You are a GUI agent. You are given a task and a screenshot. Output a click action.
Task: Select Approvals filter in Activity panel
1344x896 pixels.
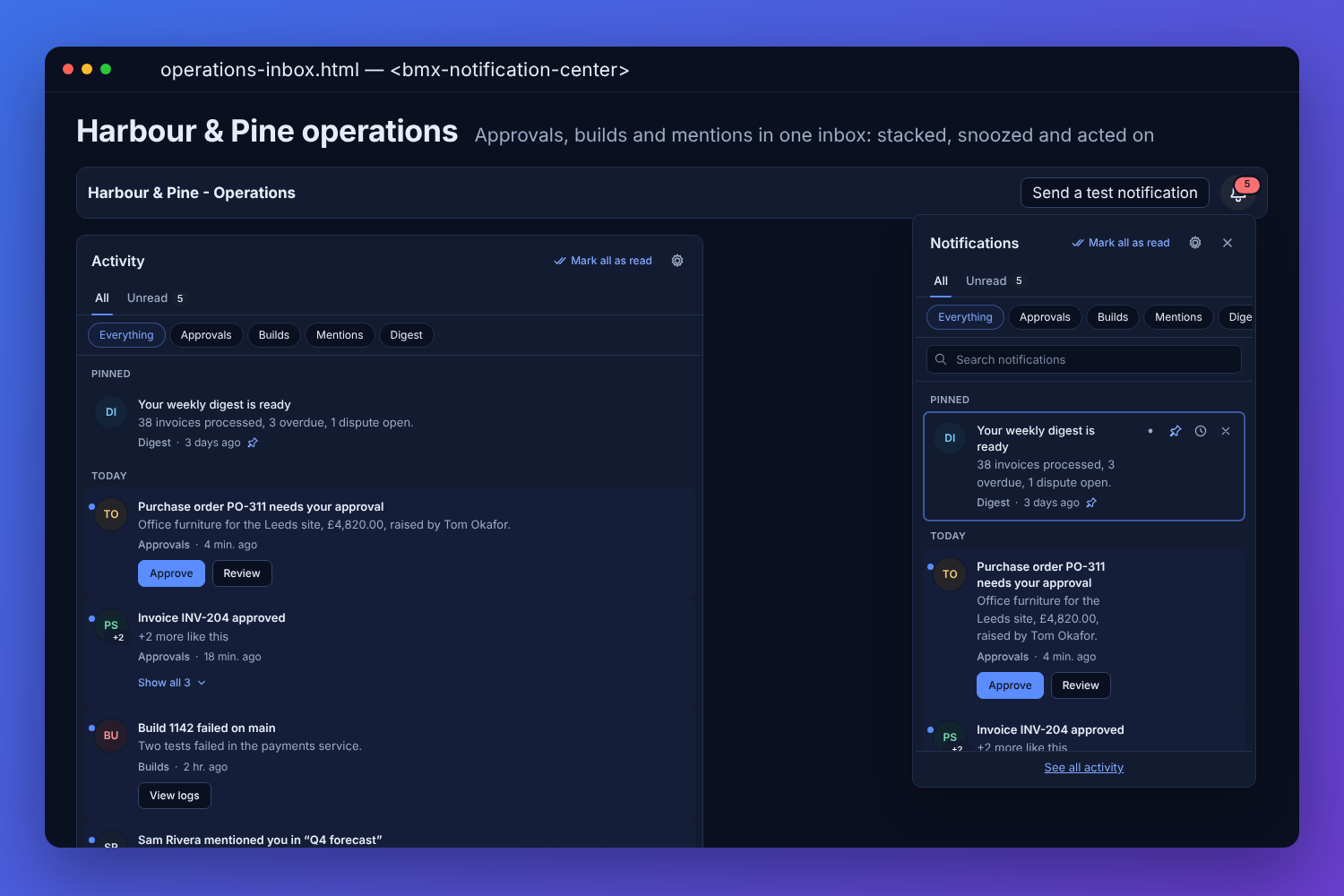point(206,335)
